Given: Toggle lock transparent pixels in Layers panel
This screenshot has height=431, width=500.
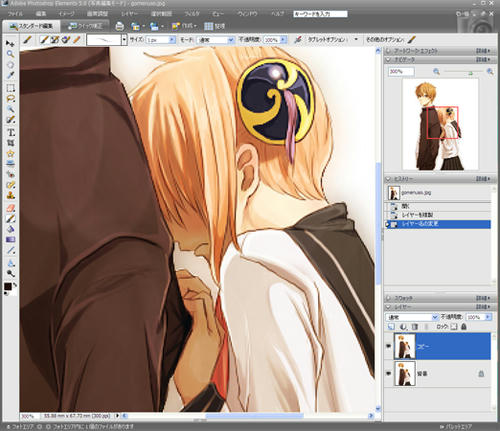Looking at the screenshot, I should (454, 327).
